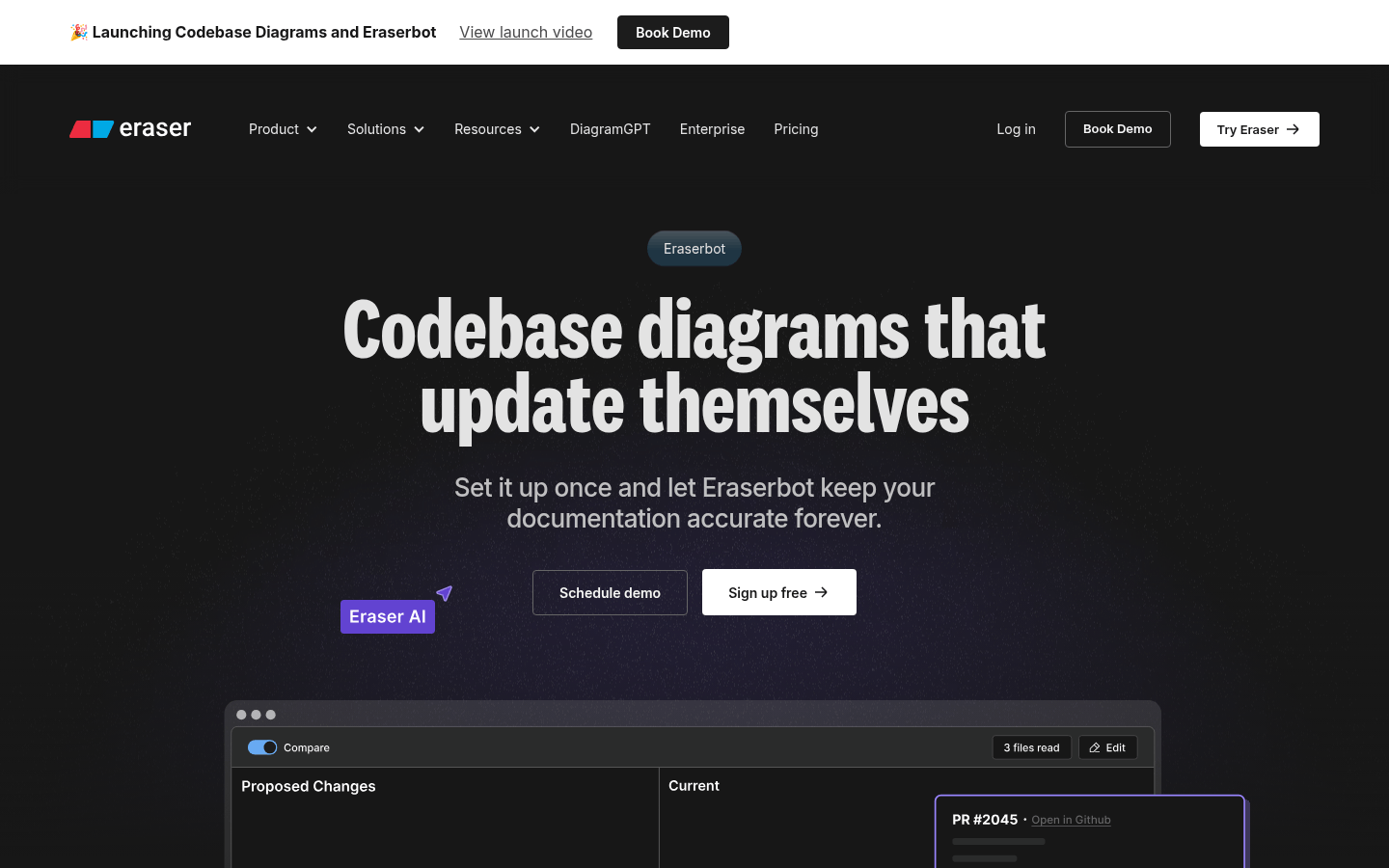Open the View launch video link
Screen dimensions: 1389x868
tap(526, 33)
